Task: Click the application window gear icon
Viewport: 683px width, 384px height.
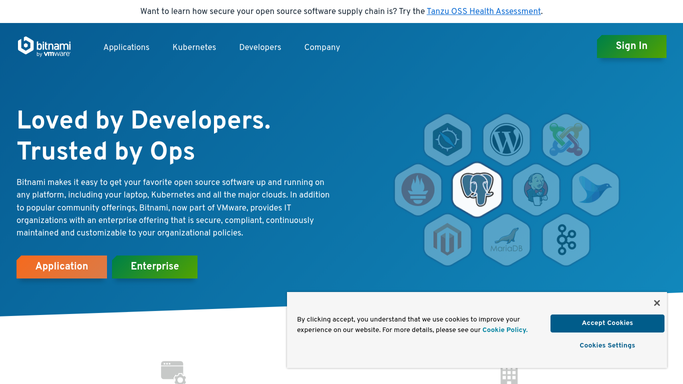Action: (x=173, y=372)
